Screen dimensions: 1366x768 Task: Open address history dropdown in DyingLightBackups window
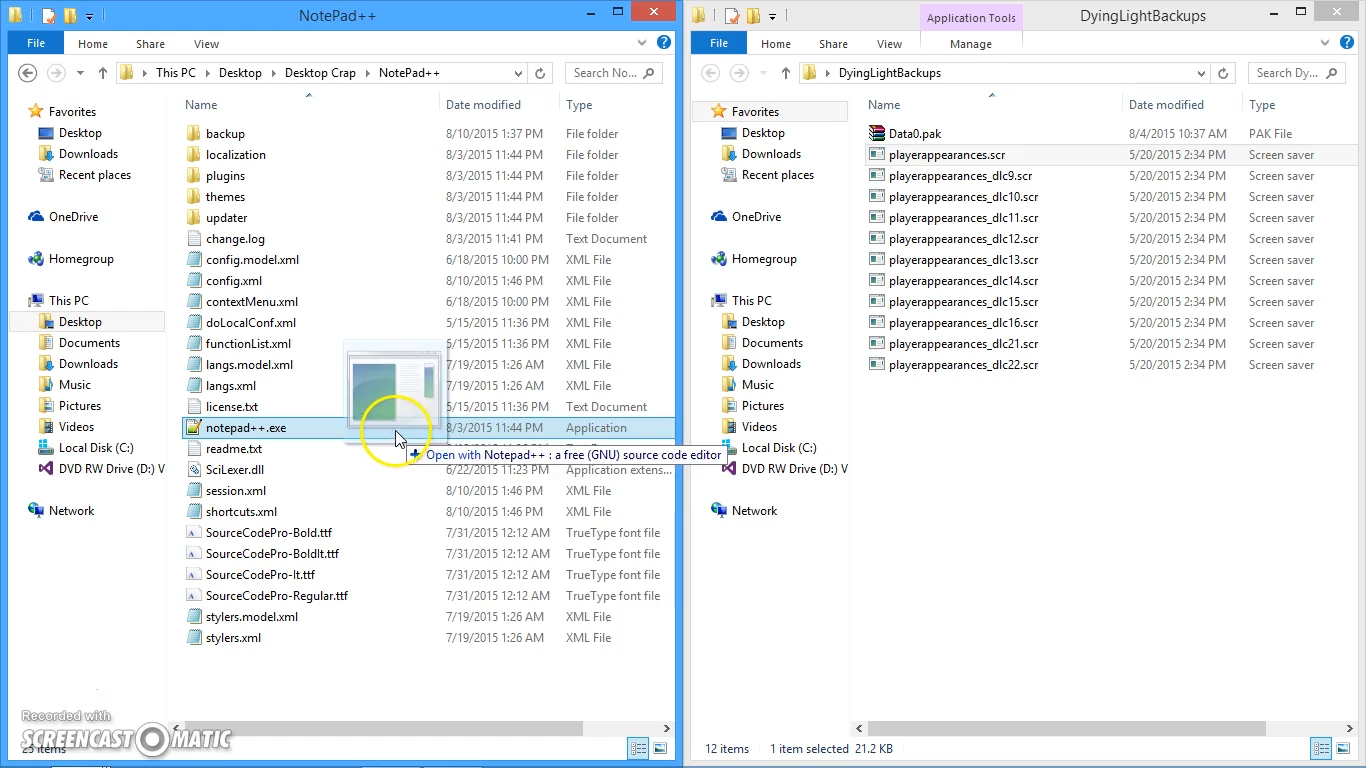pyautogui.click(x=1201, y=73)
